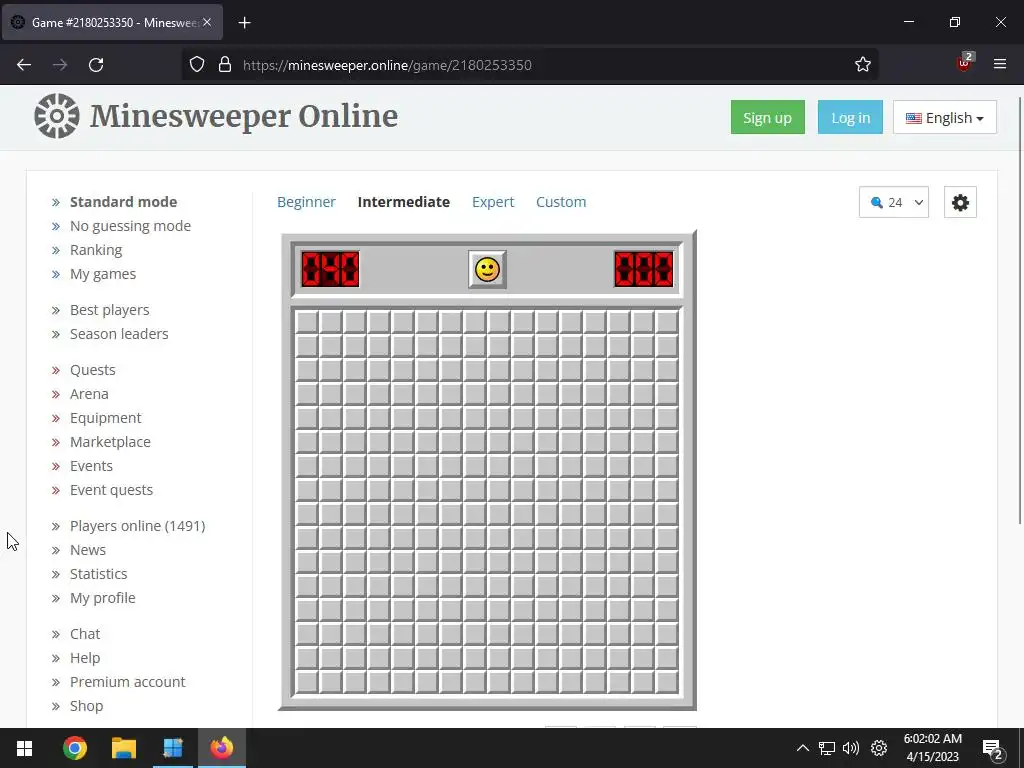Select the Expert difficulty
Screen dimensions: 1024x768
point(493,202)
